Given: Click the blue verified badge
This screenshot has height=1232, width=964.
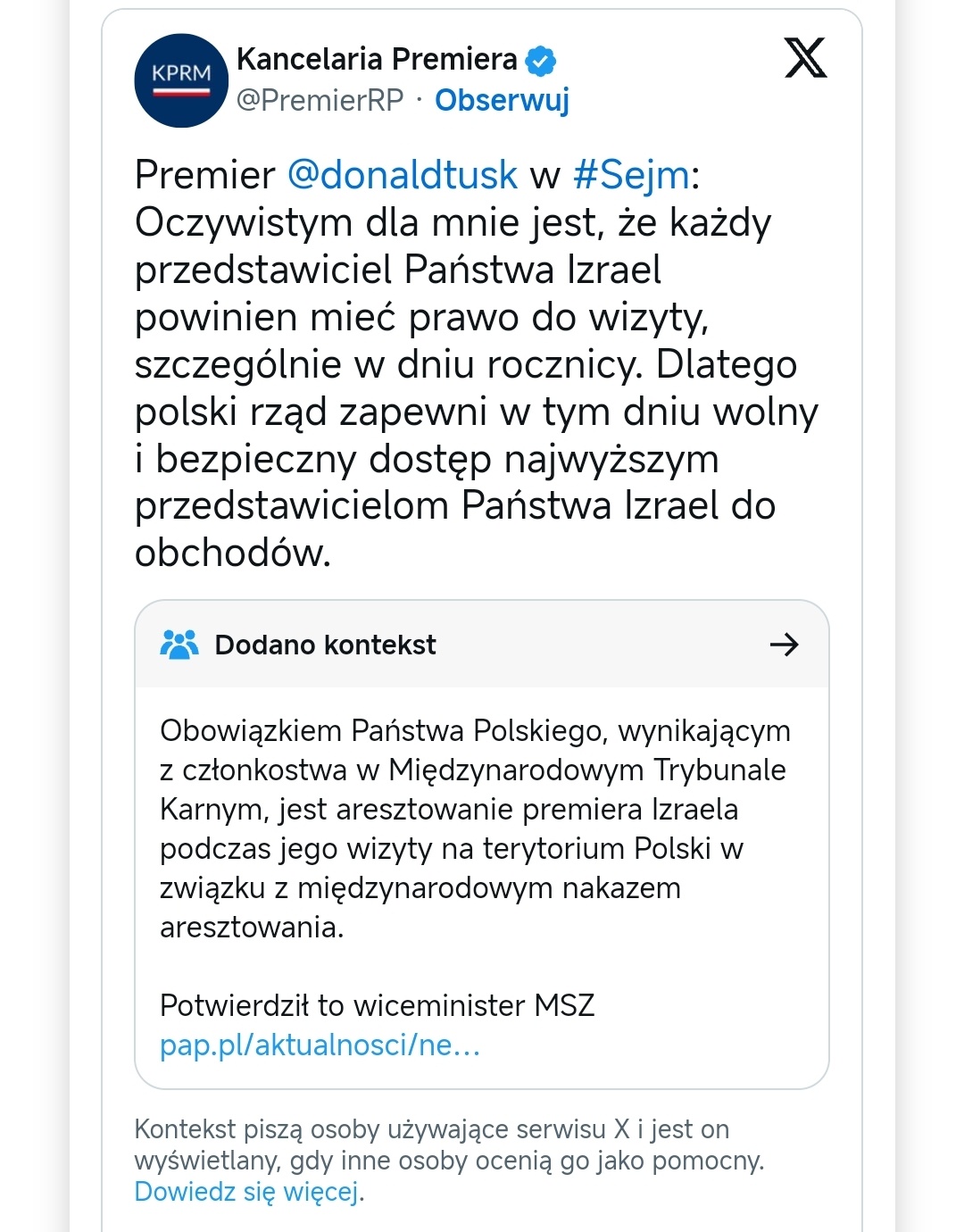Looking at the screenshot, I should point(541,61).
